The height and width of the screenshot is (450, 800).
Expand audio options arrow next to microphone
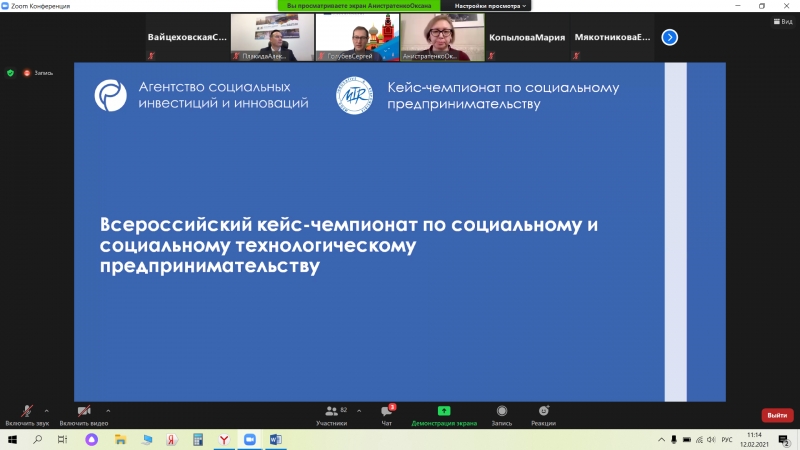click(46, 411)
